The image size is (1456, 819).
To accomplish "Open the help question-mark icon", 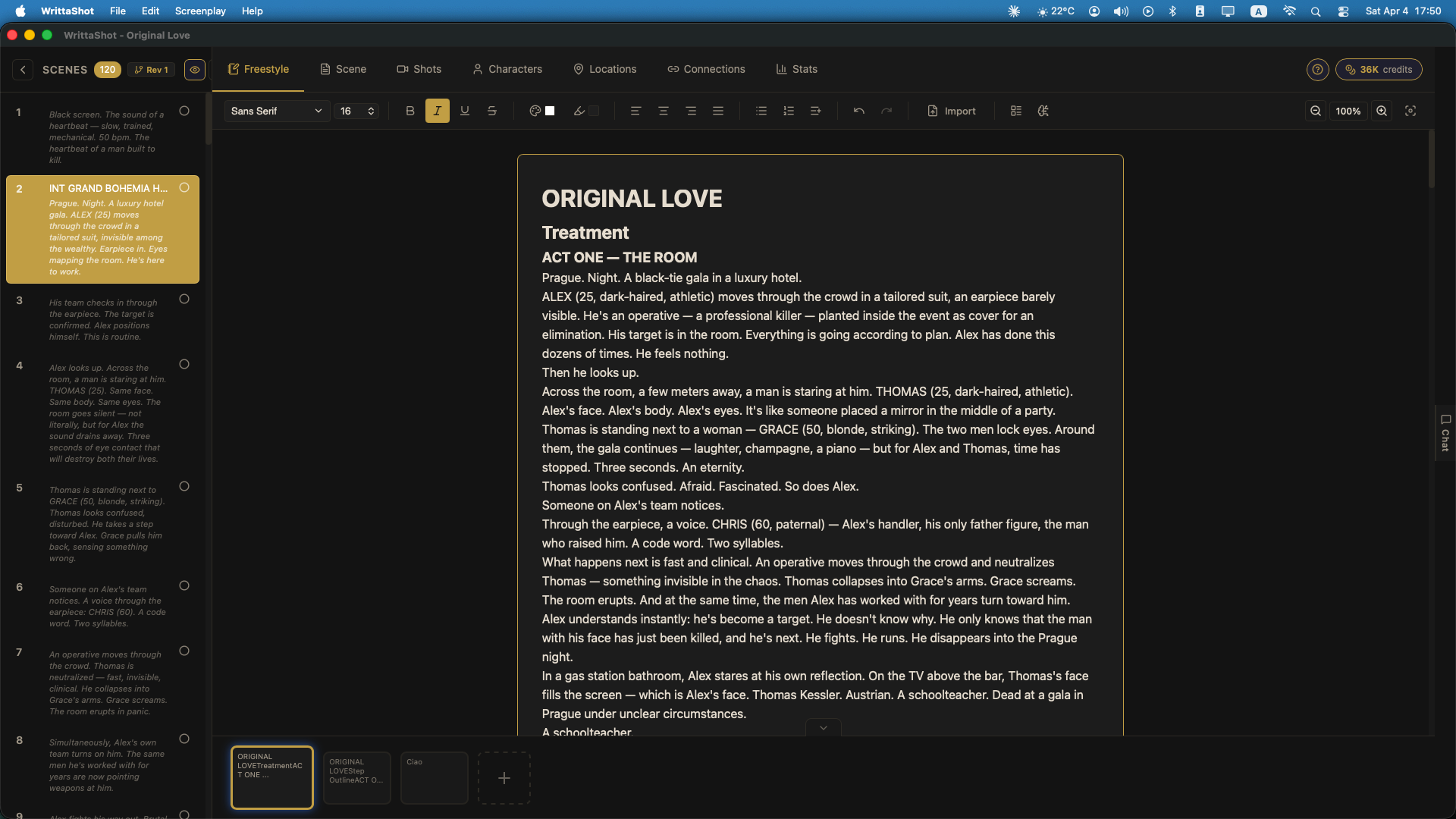I will pyautogui.click(x=1317, y=69).
